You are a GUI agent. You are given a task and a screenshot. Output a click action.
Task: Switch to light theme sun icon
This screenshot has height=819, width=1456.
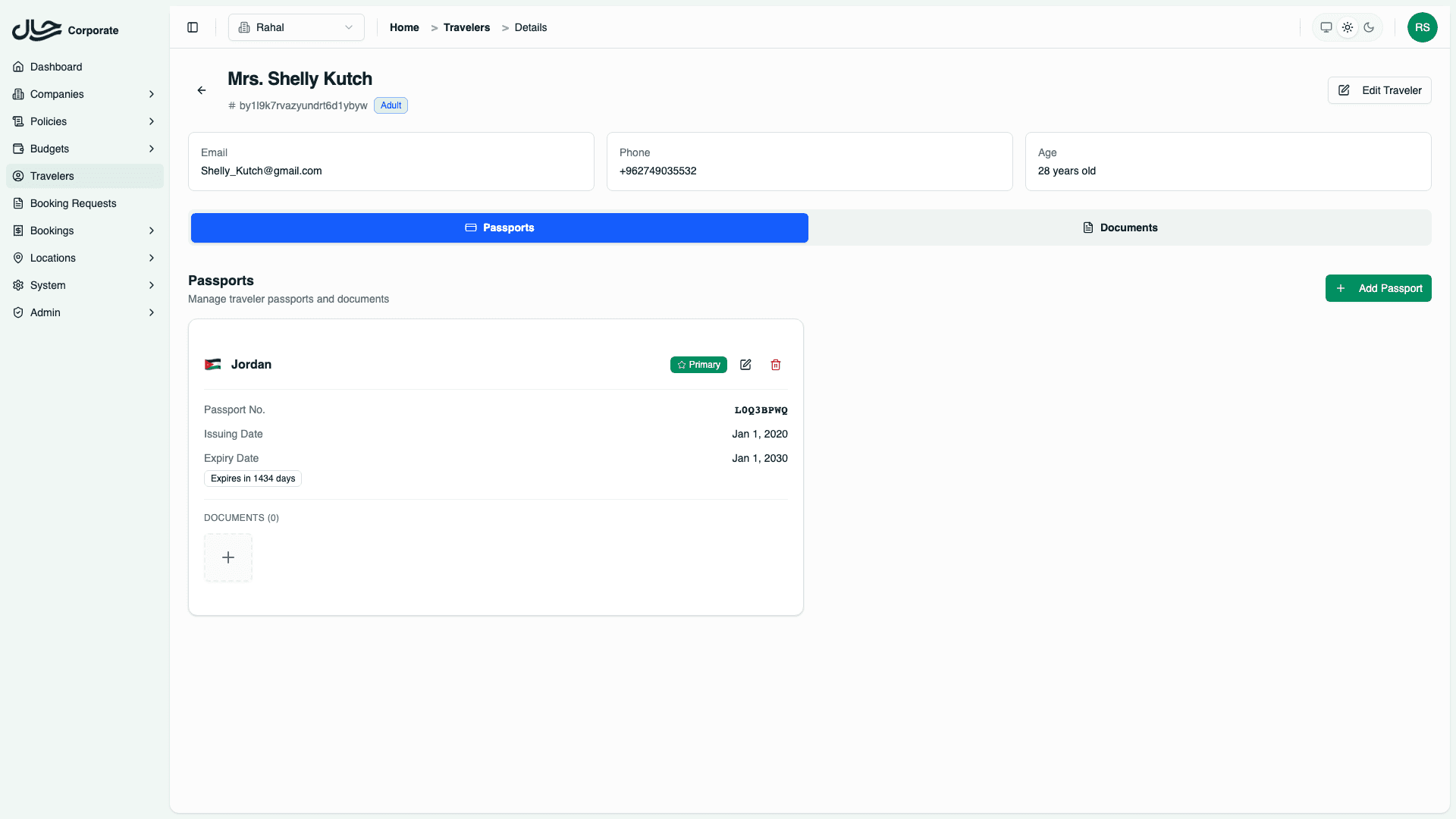(1348, 27)
